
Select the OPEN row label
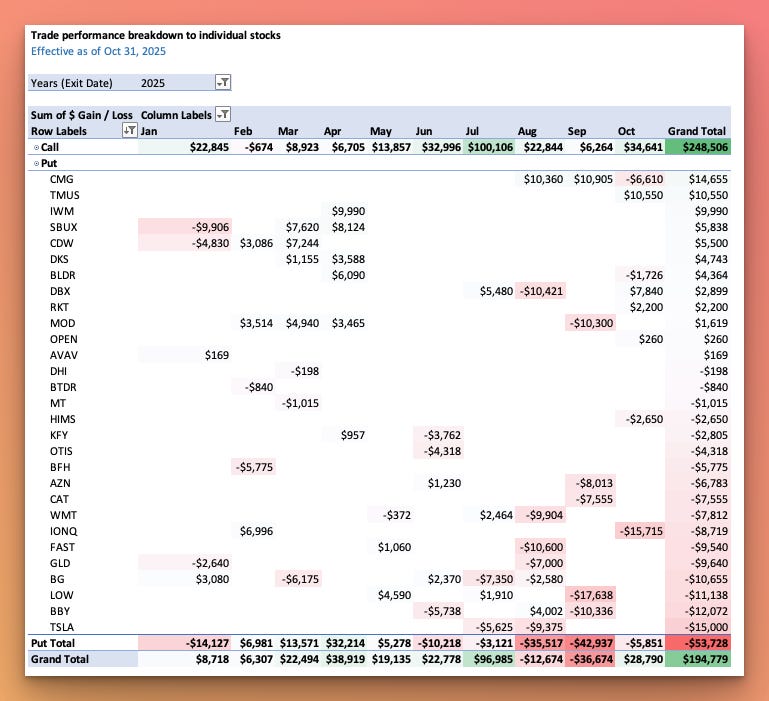[63, 339]
